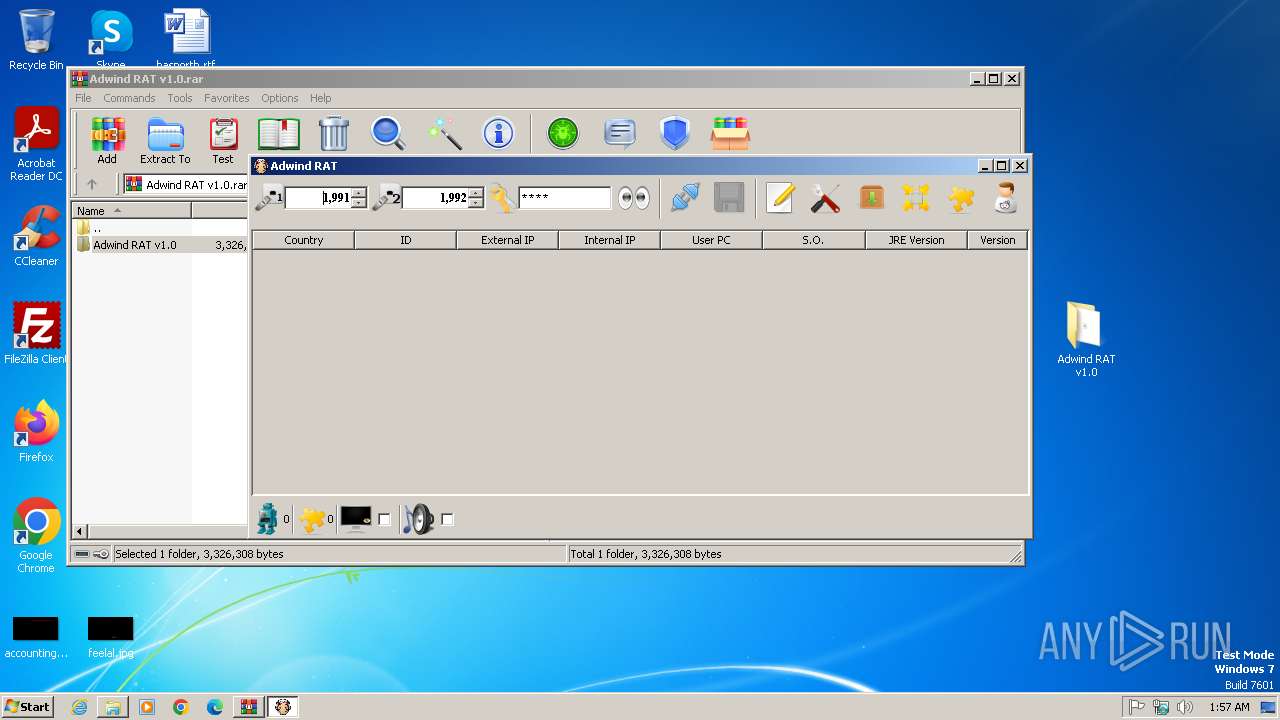
Task: Click the pencil notepad edit icon
Action: [x=779, y=198]
